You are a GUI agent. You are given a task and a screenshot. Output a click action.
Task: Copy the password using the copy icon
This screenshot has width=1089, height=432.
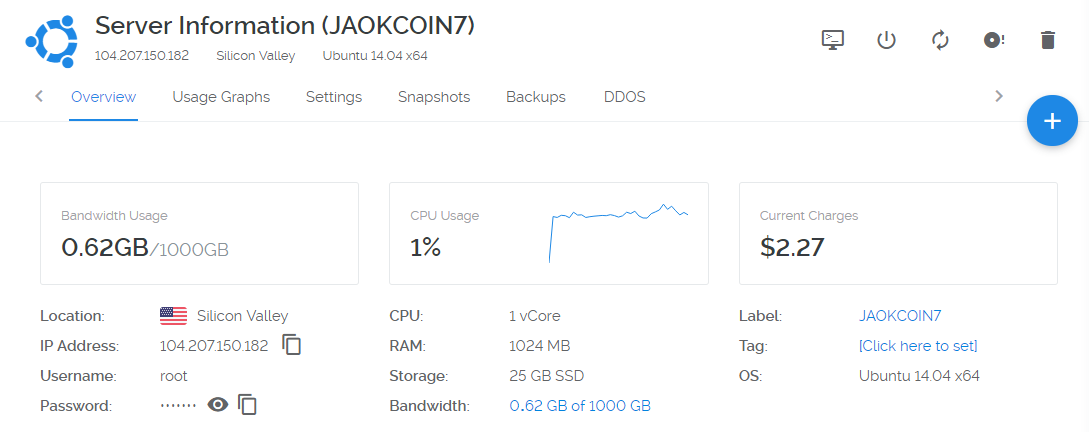point(247,404)
